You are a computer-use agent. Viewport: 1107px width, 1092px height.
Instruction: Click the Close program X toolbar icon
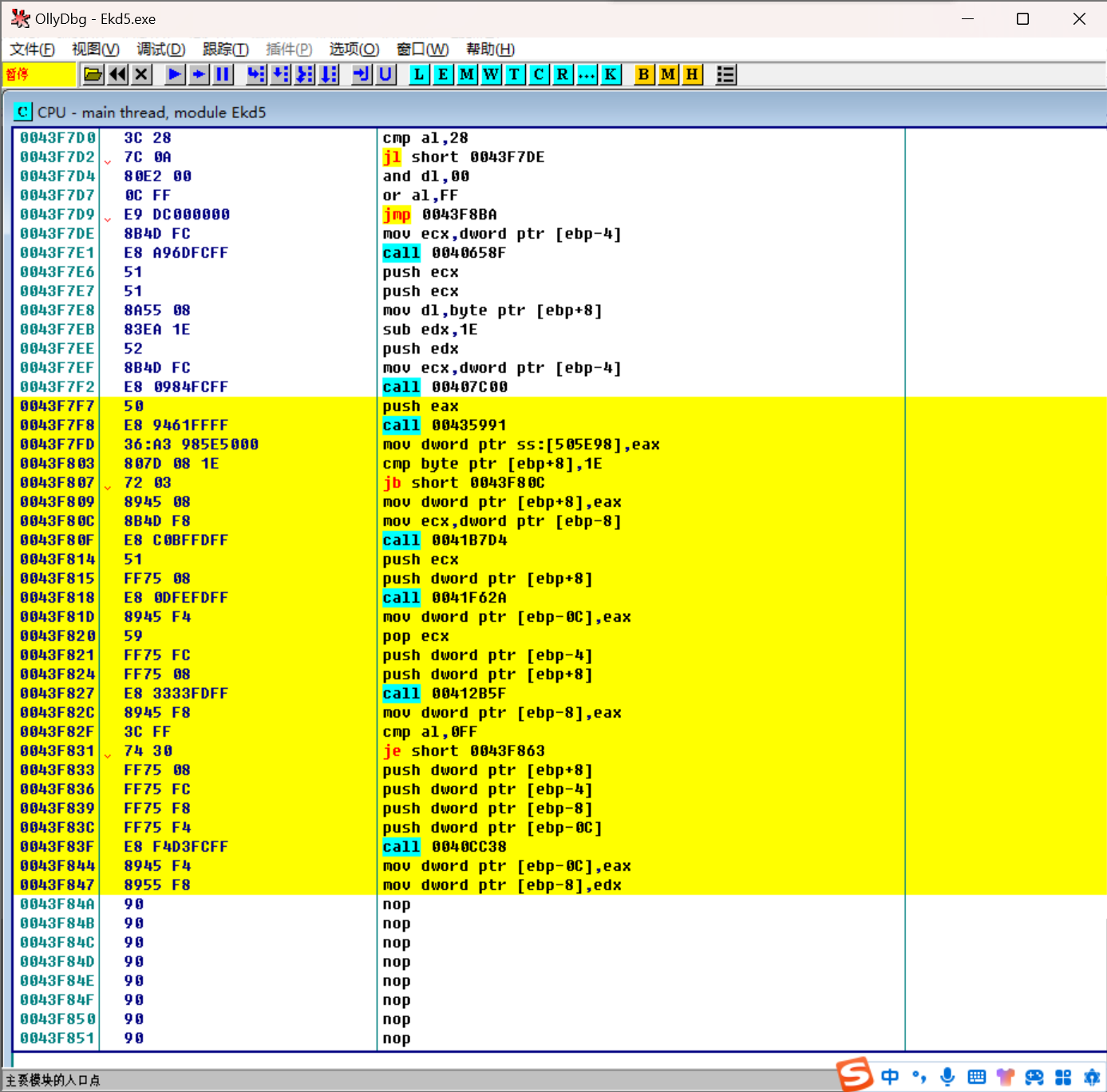pos(141,74)
